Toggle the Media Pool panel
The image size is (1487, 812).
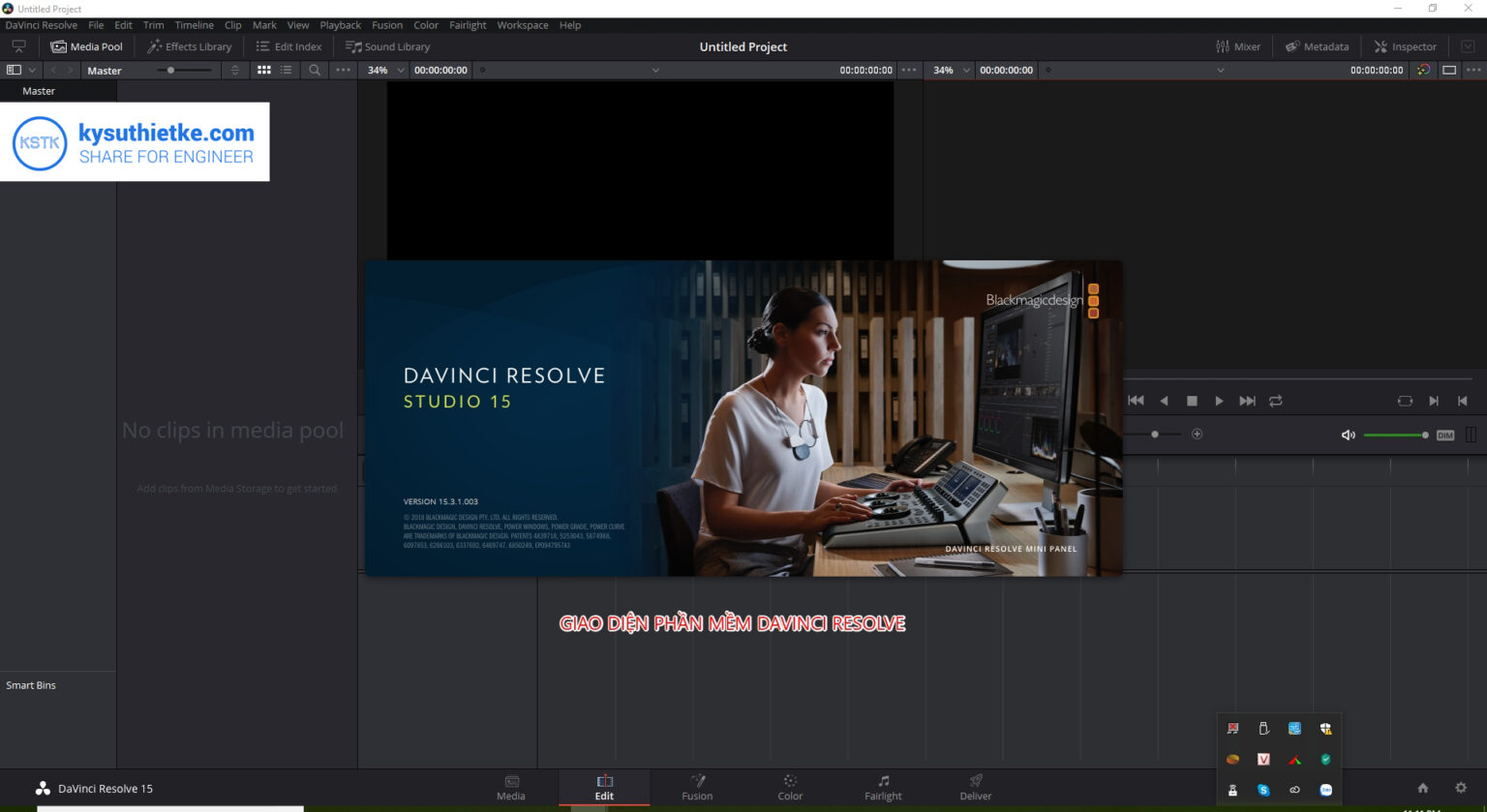[x=86, y=46]
